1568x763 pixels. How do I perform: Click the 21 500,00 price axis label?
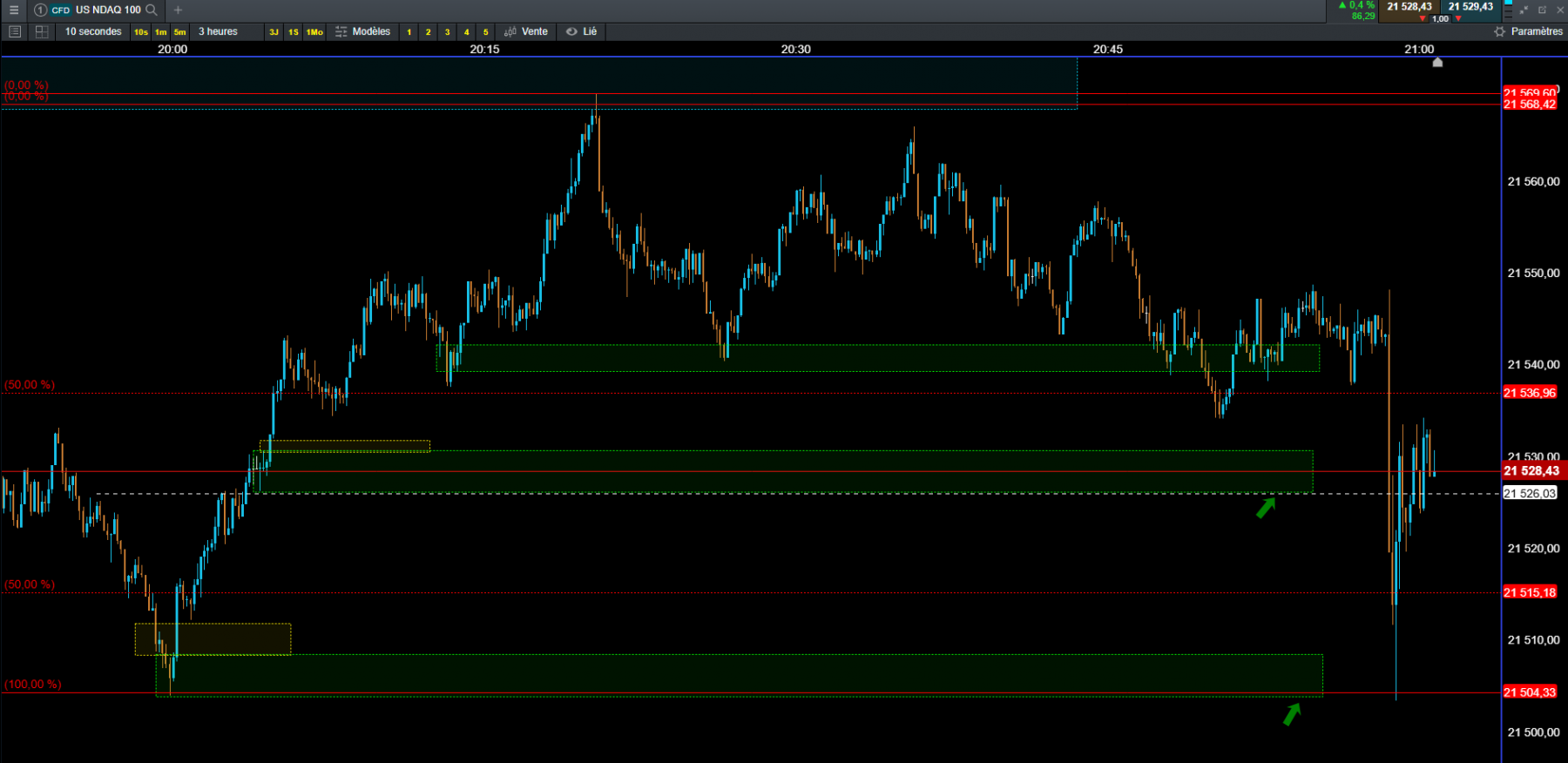click(x=1533, y=733)
